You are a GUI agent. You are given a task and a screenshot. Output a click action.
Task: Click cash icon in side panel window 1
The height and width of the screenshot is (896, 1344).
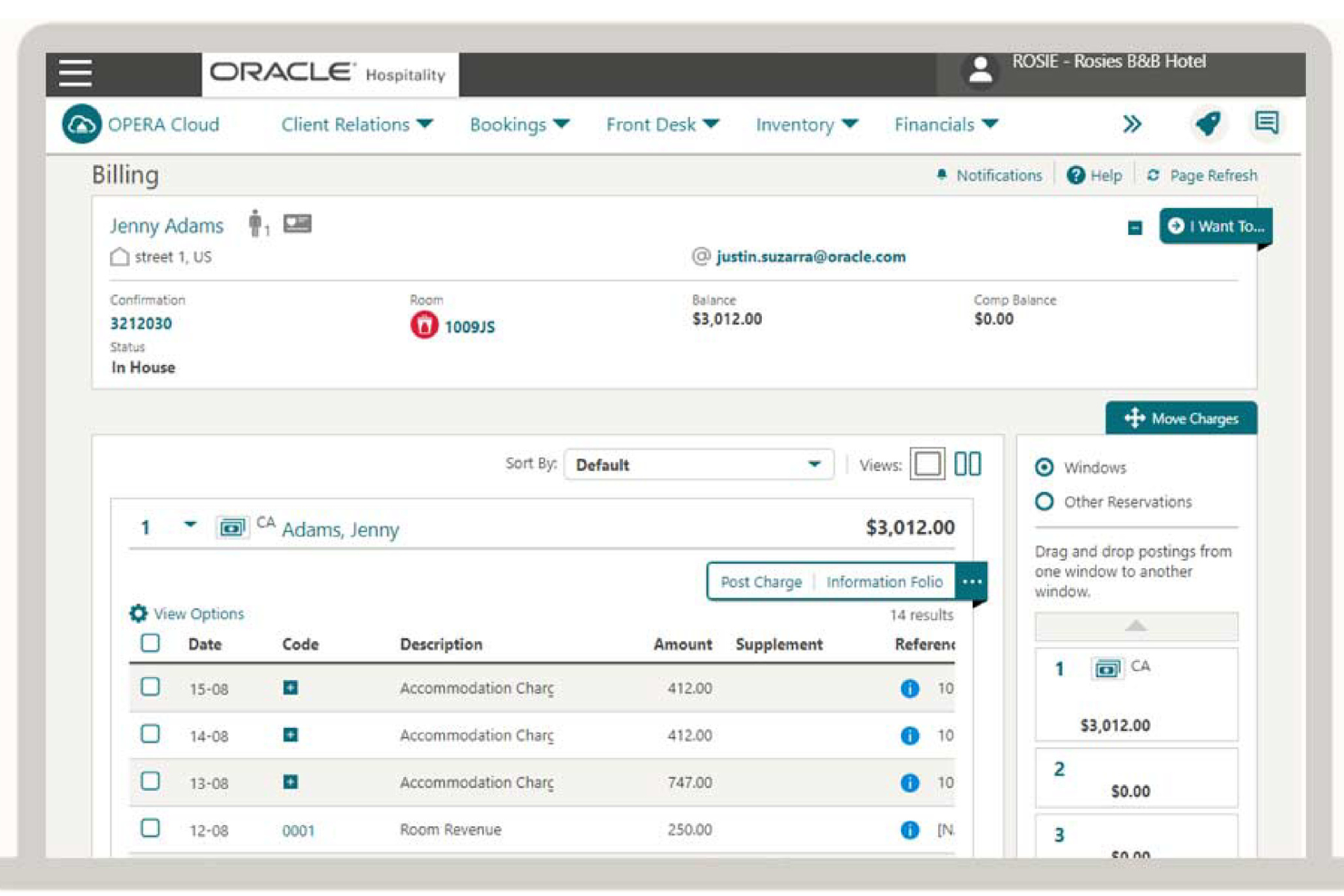(x=1106, y=670)
